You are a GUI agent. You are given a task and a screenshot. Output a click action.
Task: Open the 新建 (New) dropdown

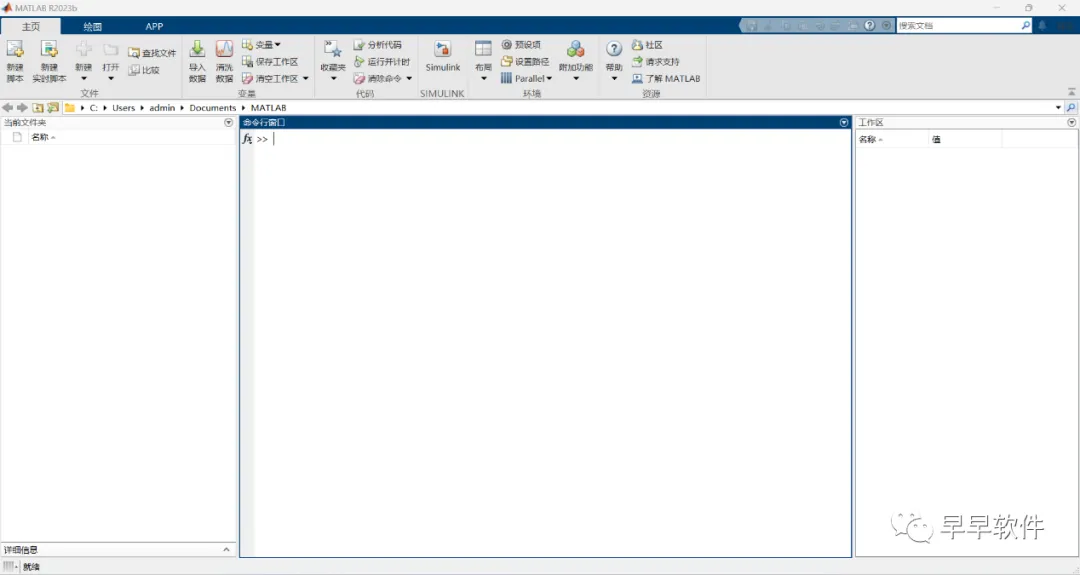83,61
